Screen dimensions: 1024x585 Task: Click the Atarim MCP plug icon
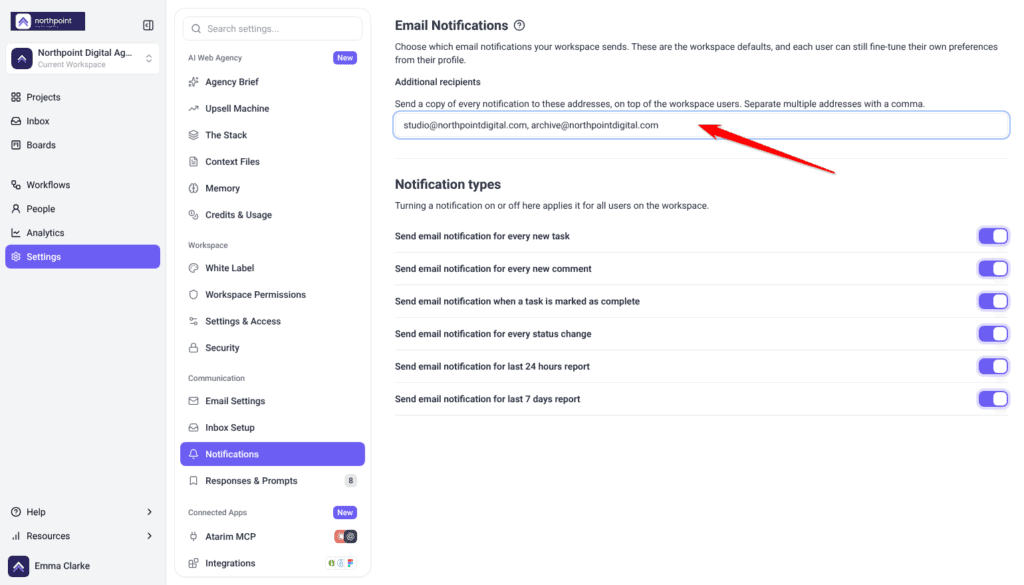tap(193, 536)
